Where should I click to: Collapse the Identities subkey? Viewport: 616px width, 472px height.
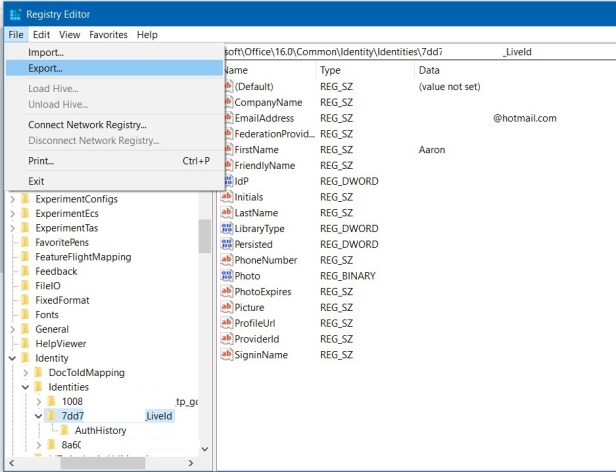point(25,387)
